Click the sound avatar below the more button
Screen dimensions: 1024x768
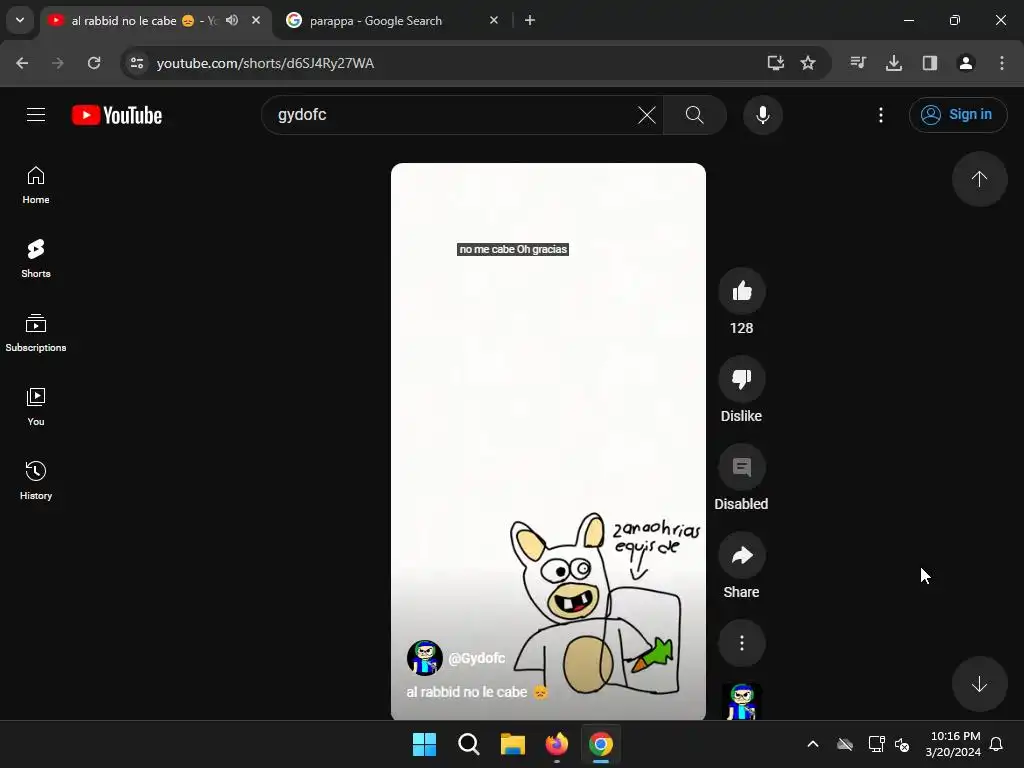click(742, 702)
